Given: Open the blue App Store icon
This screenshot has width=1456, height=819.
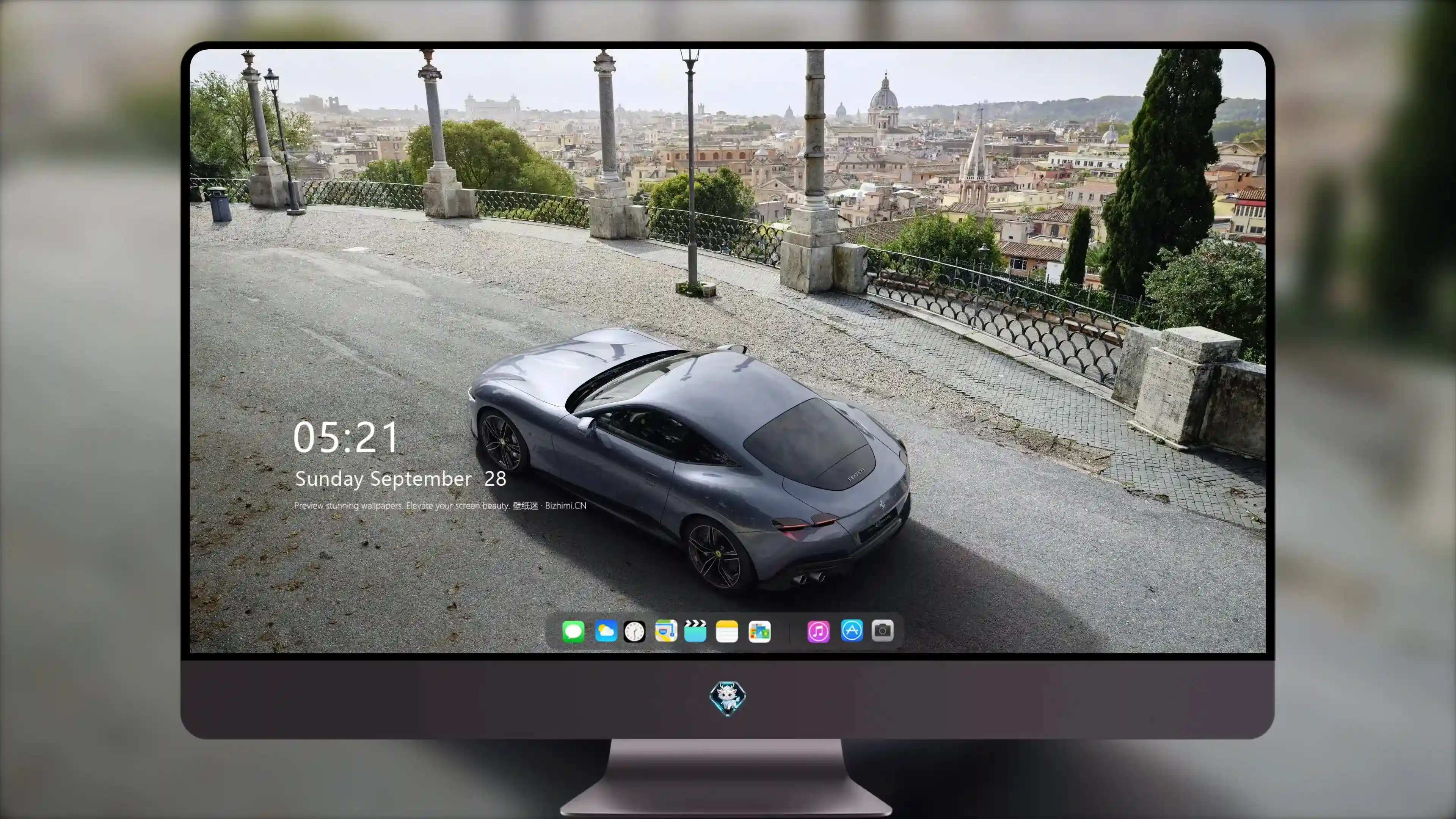Looking at the screenshot, I should click(x=852, y=630).
